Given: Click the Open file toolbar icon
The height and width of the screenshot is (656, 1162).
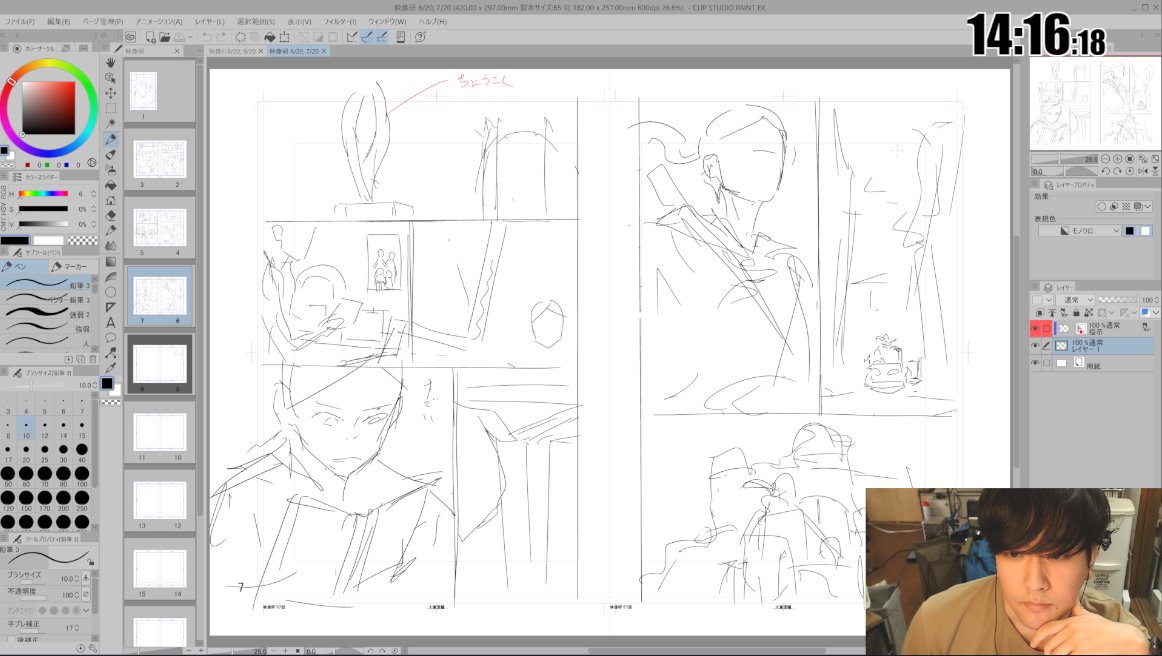Looking at the screenshot, I should coord(164,36).
